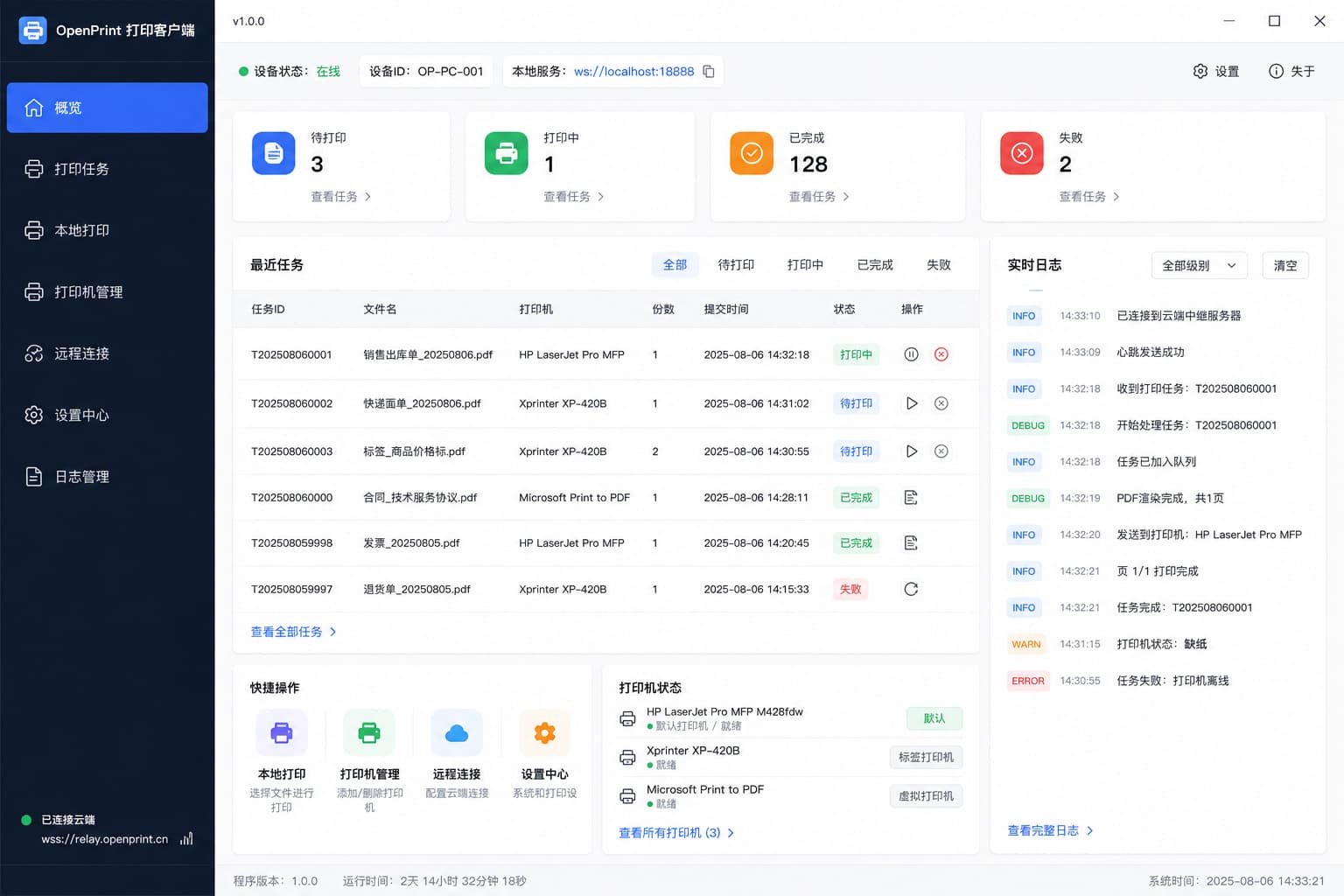
Task: Select the 全部 tab in recent tasks
Action: pos(675,264)
